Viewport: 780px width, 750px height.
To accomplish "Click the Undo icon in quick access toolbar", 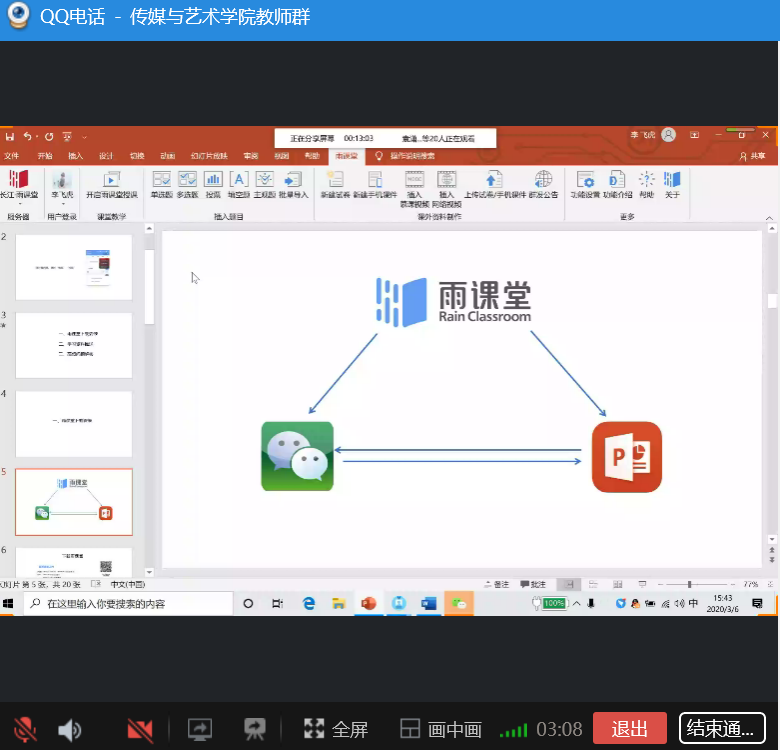I will point(27,136).
